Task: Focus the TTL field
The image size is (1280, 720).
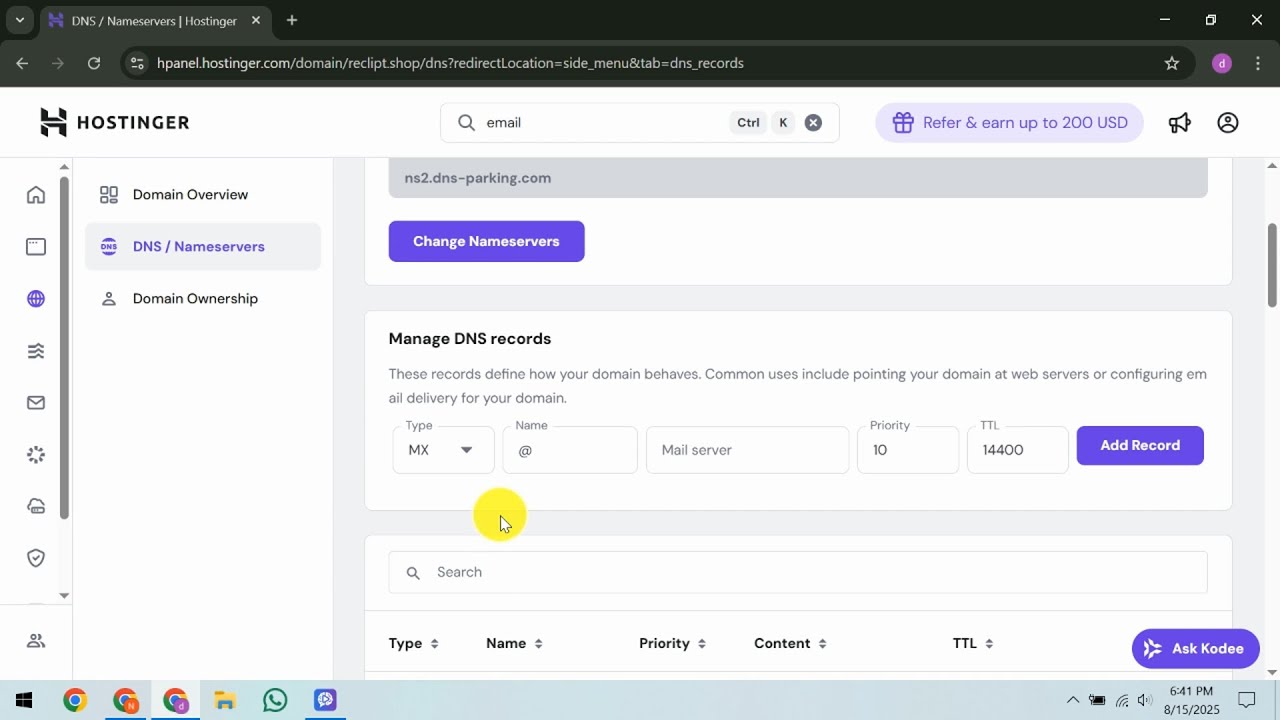Action: 1017,450
